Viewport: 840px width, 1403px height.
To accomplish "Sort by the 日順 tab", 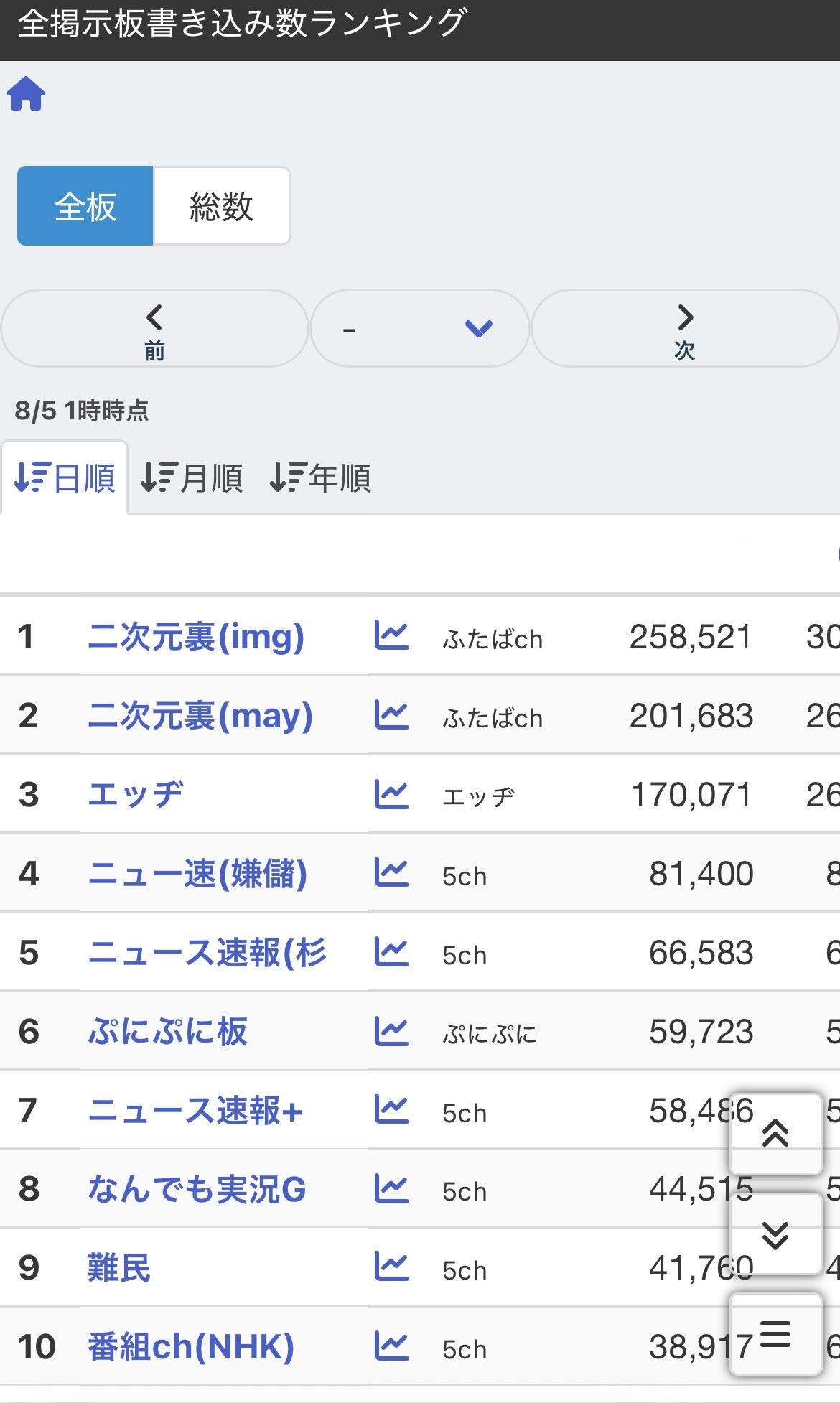I will (65, 477).
